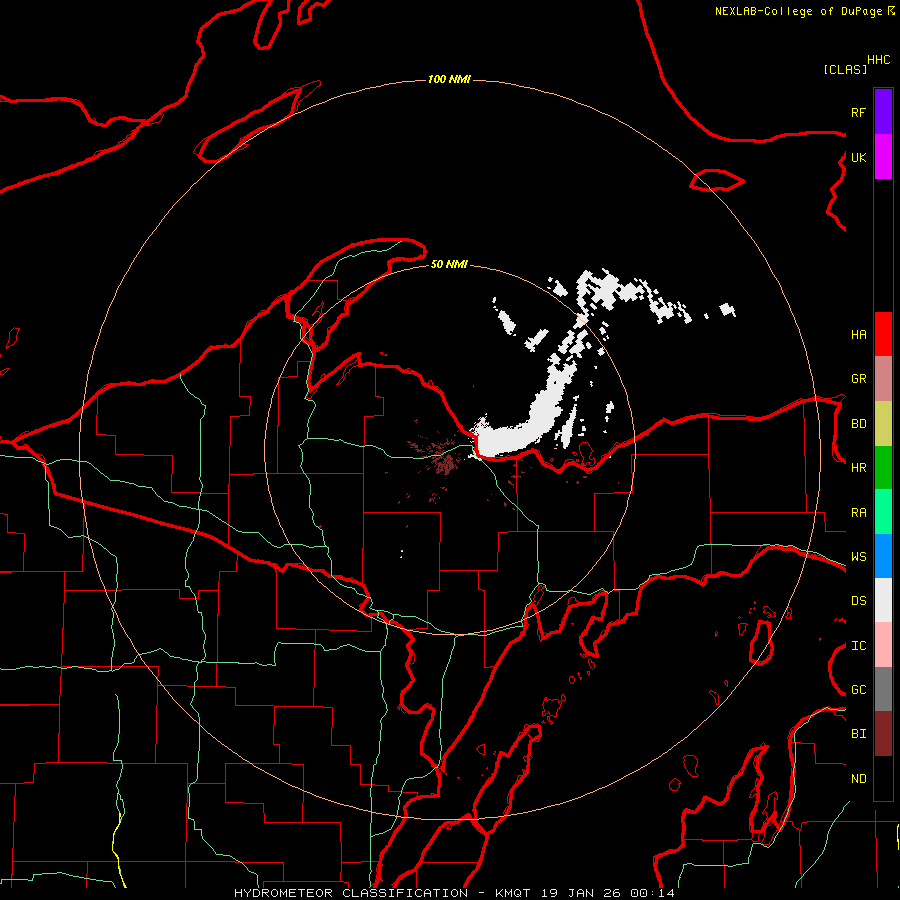Choose the blue WS legend swatch

pos(883,556)
